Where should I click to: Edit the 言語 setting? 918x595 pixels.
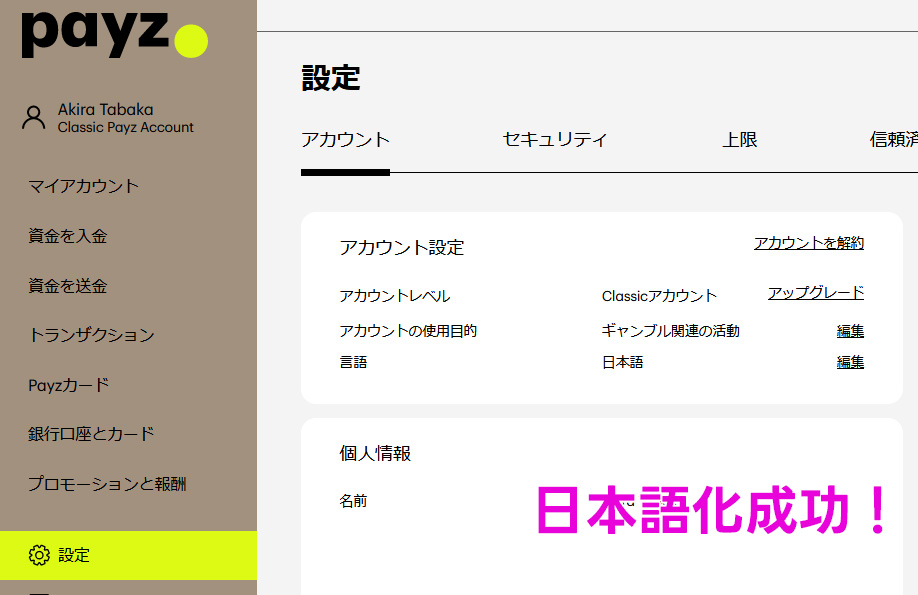pyautogui.click(x=850, y=363)
